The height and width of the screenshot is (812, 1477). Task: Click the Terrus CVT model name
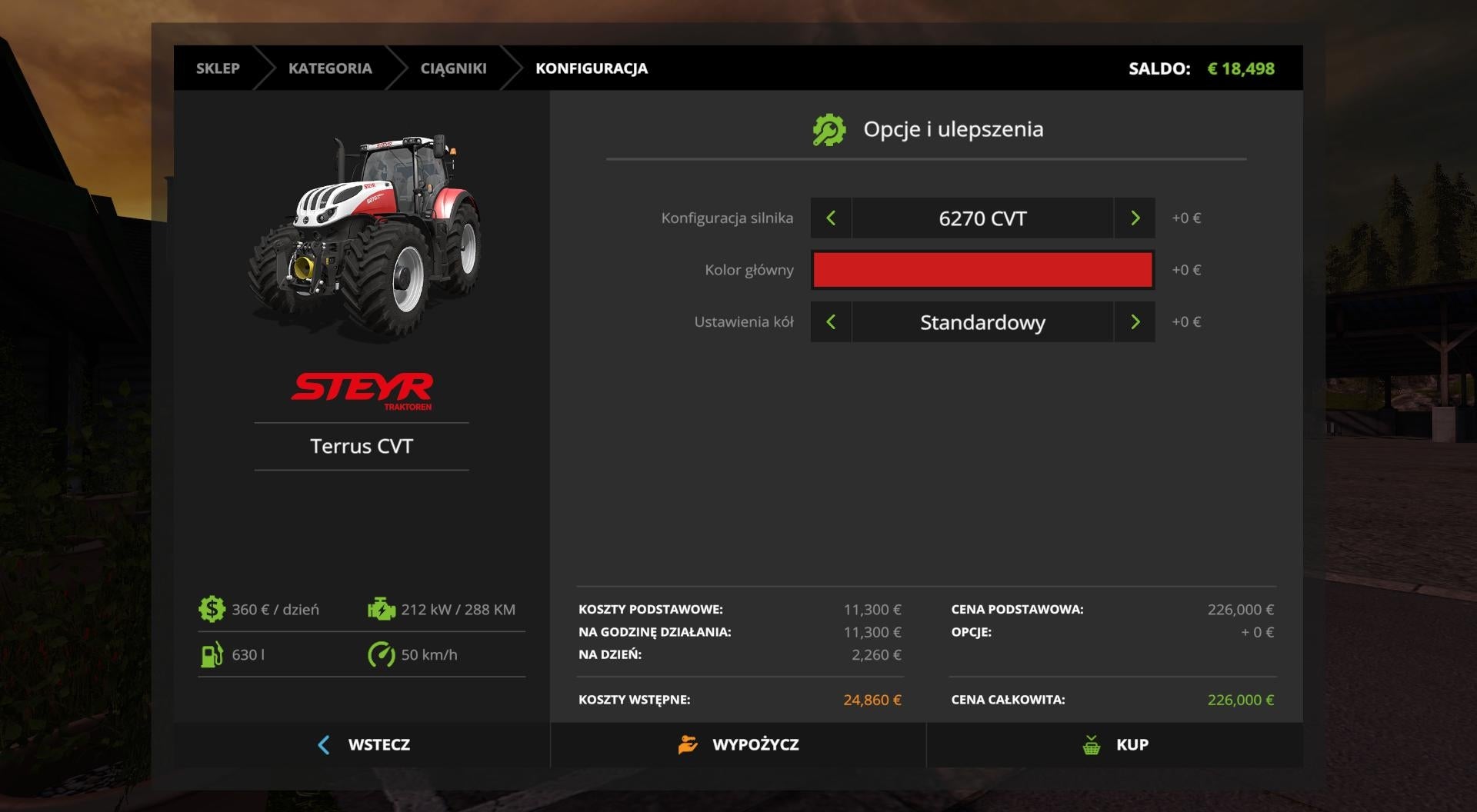point(362,446)
